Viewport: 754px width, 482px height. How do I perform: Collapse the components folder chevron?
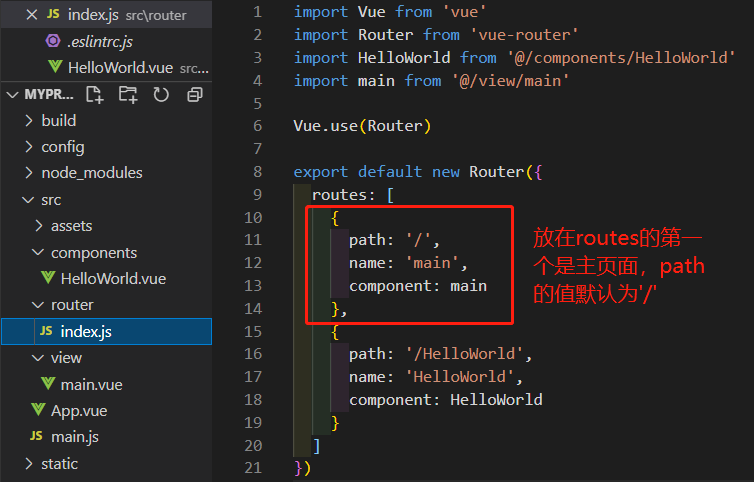coord(38,252)
